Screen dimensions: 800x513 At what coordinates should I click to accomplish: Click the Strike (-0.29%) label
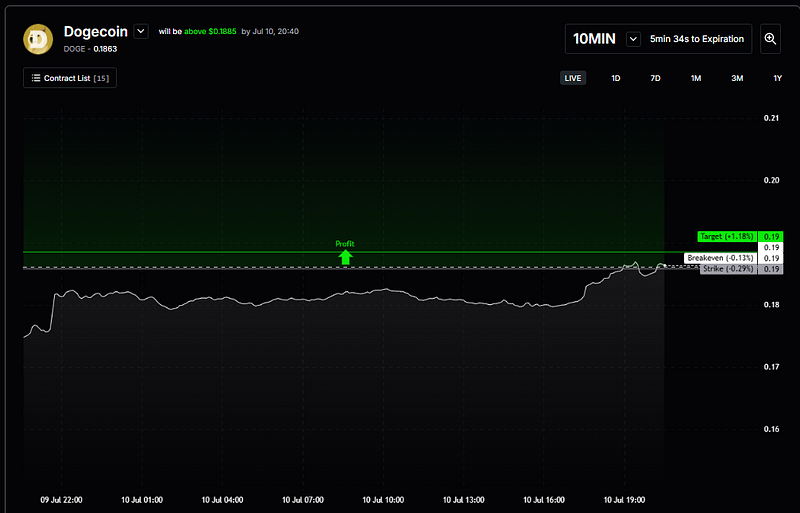coord(727,269)
